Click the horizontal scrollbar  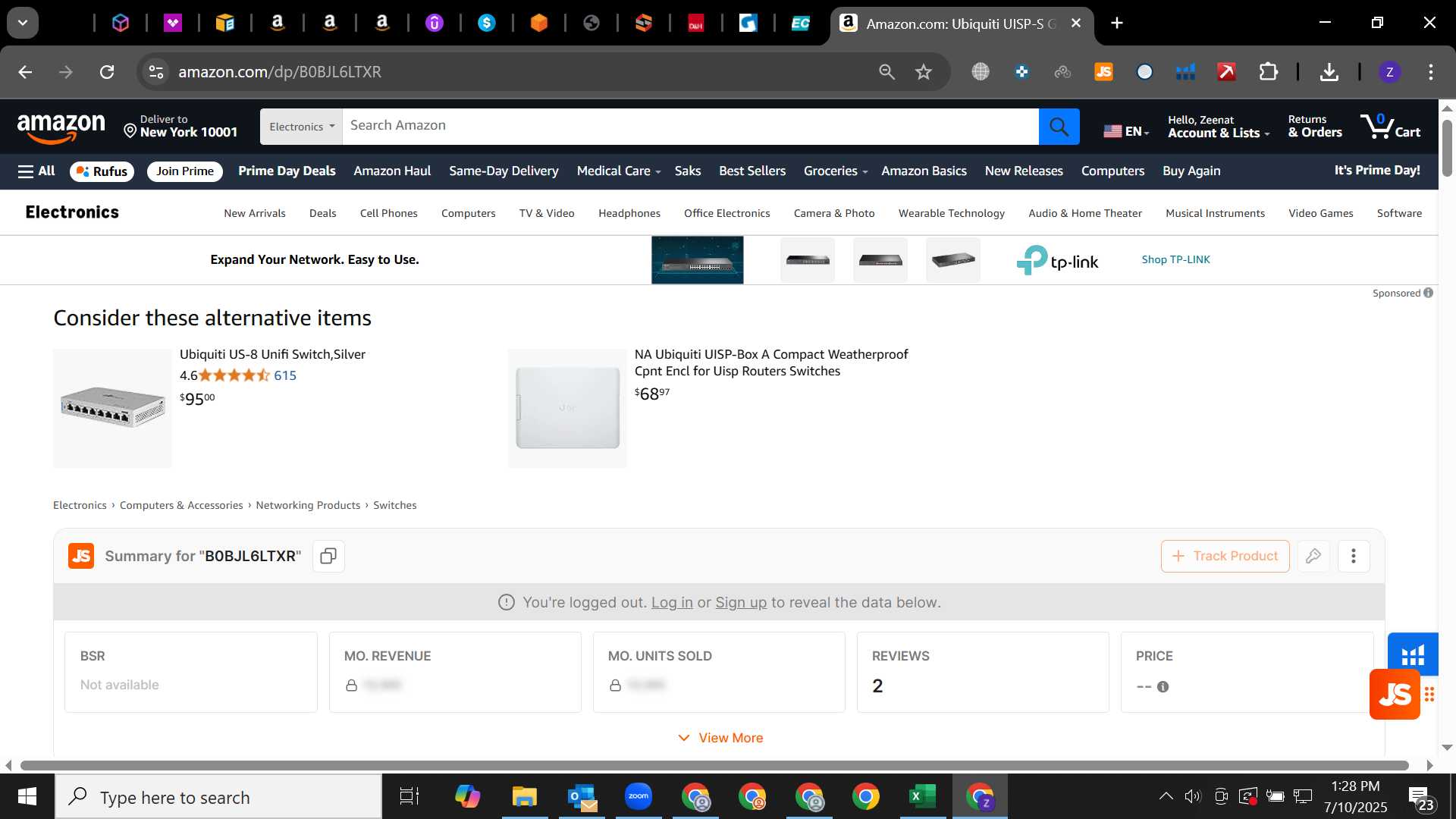[714, 765]
